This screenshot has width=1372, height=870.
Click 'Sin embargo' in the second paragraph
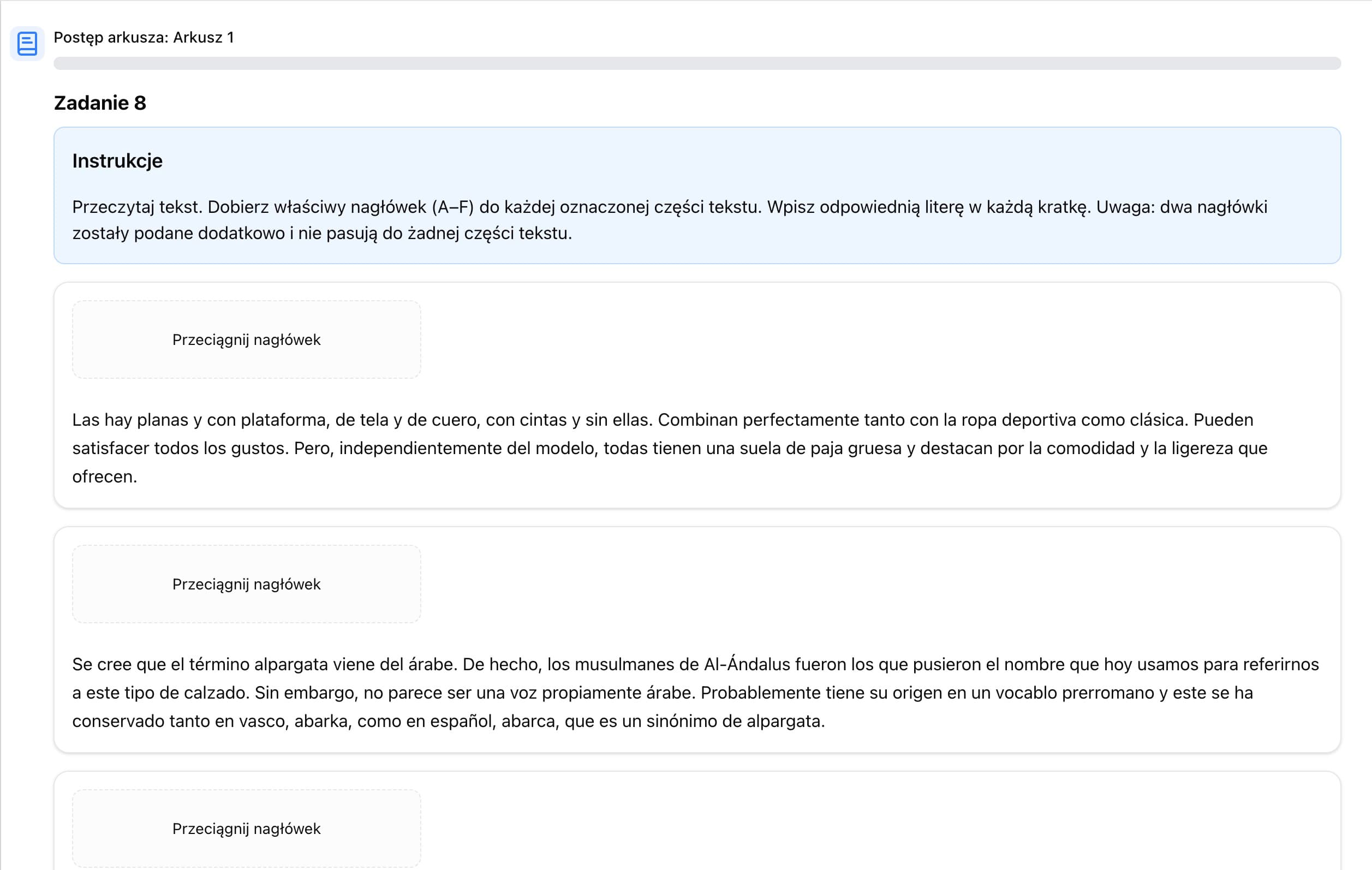(305, 693)
